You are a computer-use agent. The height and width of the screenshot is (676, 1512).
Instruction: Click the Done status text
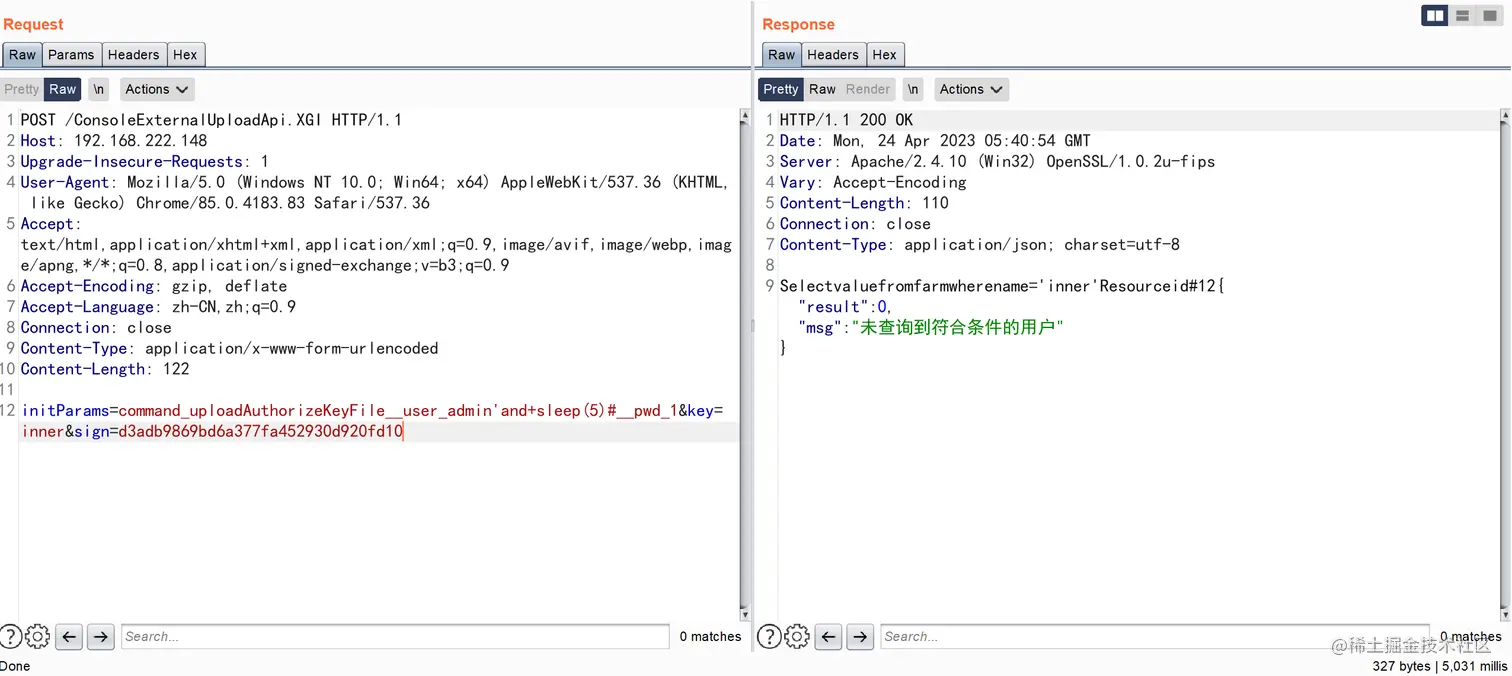15,666
